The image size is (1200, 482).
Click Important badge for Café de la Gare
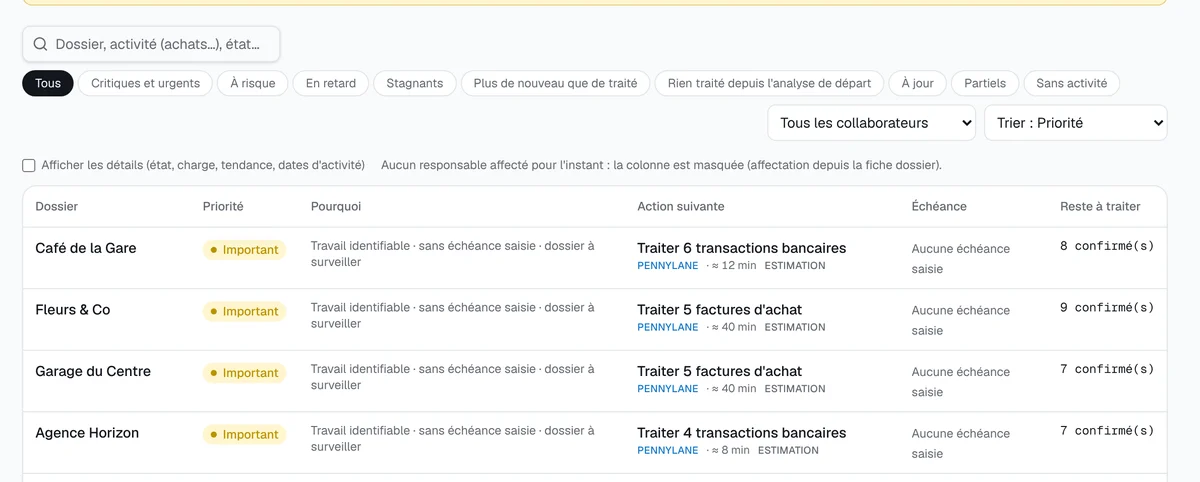244,250
